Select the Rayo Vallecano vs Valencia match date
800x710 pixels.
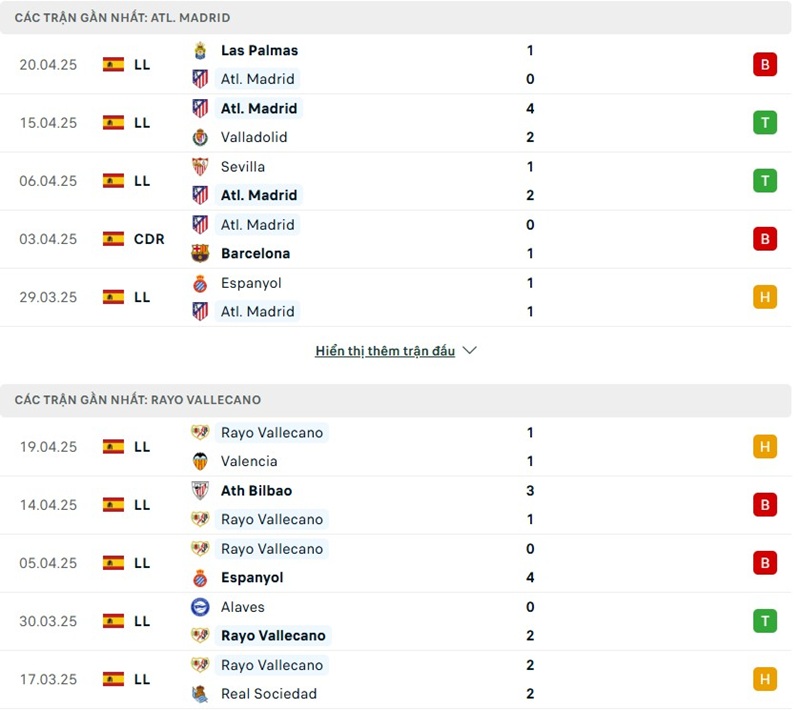48,447
